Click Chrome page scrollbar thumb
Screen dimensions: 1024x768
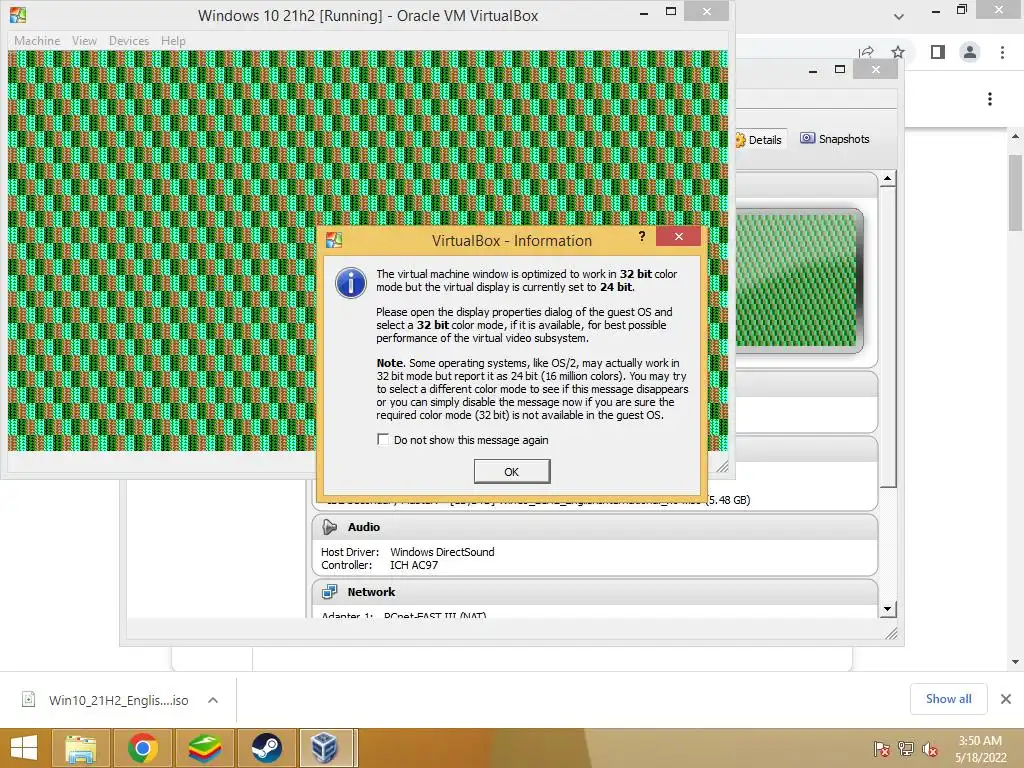1015,193
